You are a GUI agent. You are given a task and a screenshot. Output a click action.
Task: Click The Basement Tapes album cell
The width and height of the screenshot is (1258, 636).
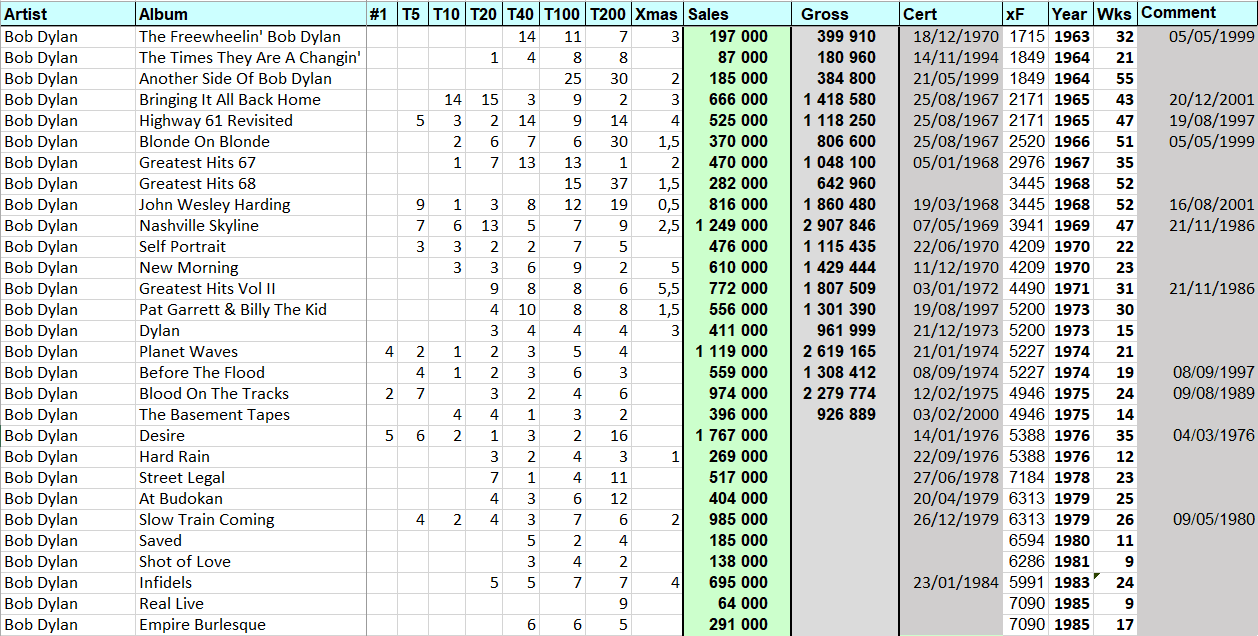pyautogui.click(x=251, y=415)
